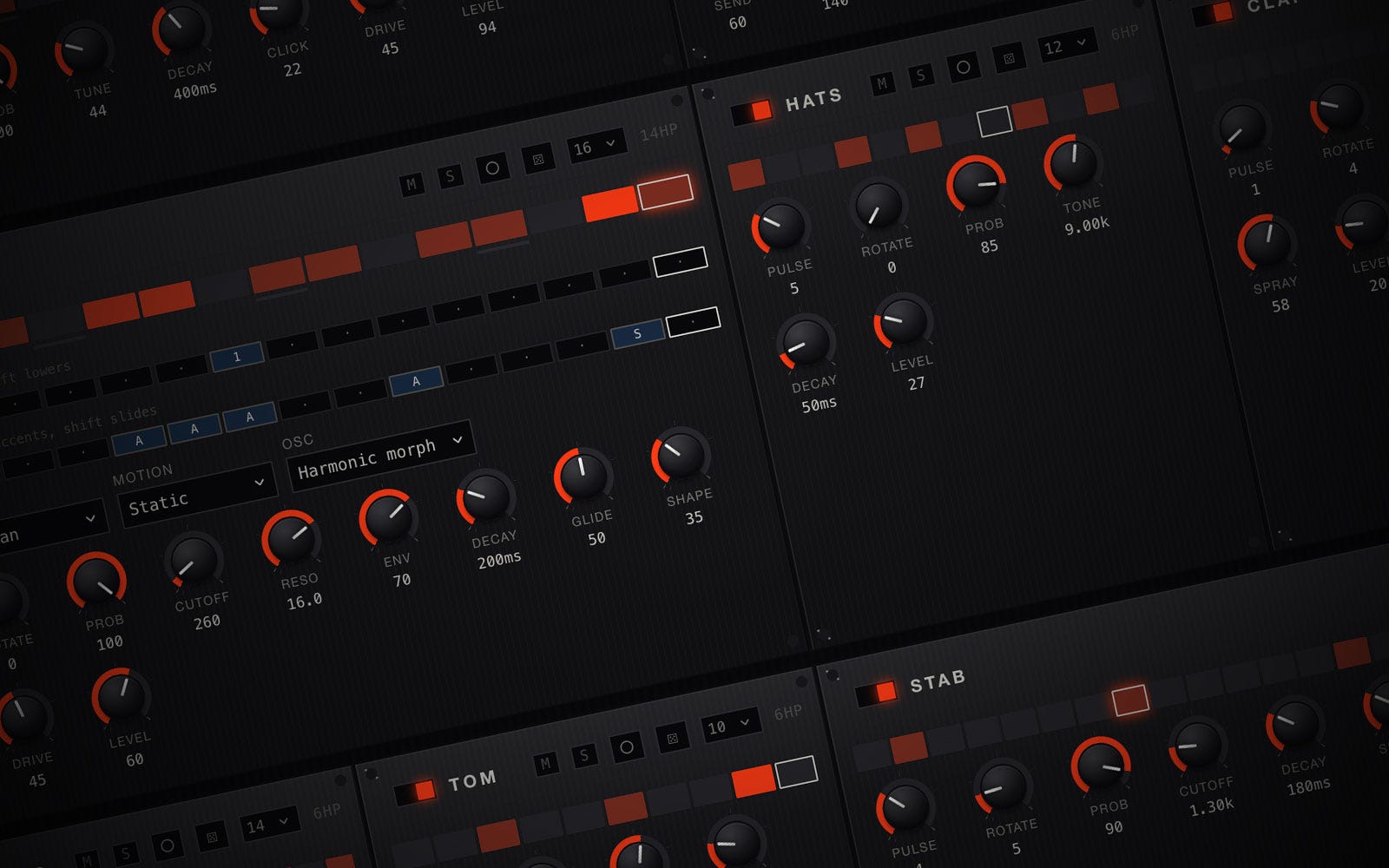This screenshot has height=868, width=1389.
Task: Click the PROB knob set to 100
Action: click(96, 582)
